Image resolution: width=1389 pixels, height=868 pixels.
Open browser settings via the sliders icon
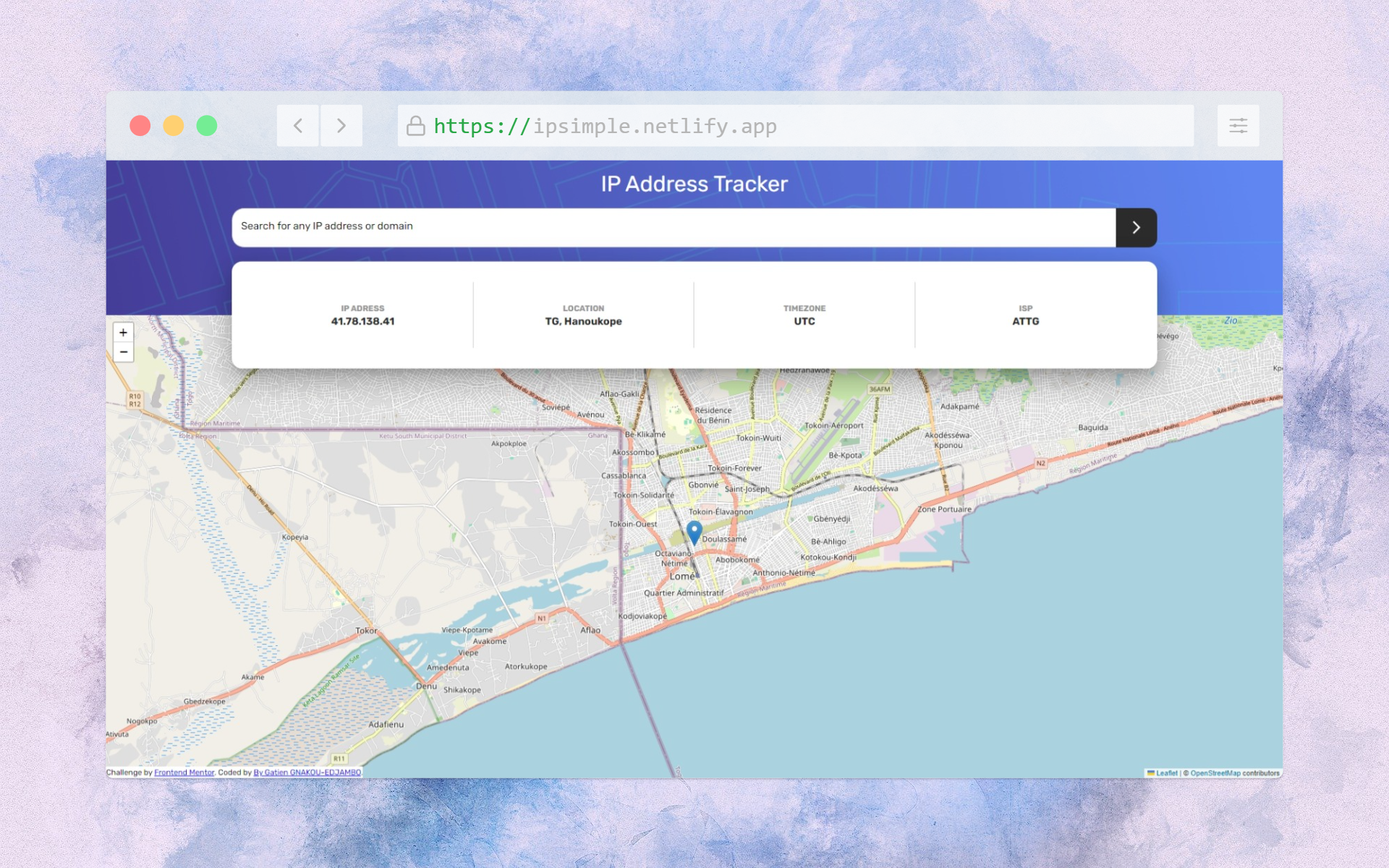pos(1238,125)
